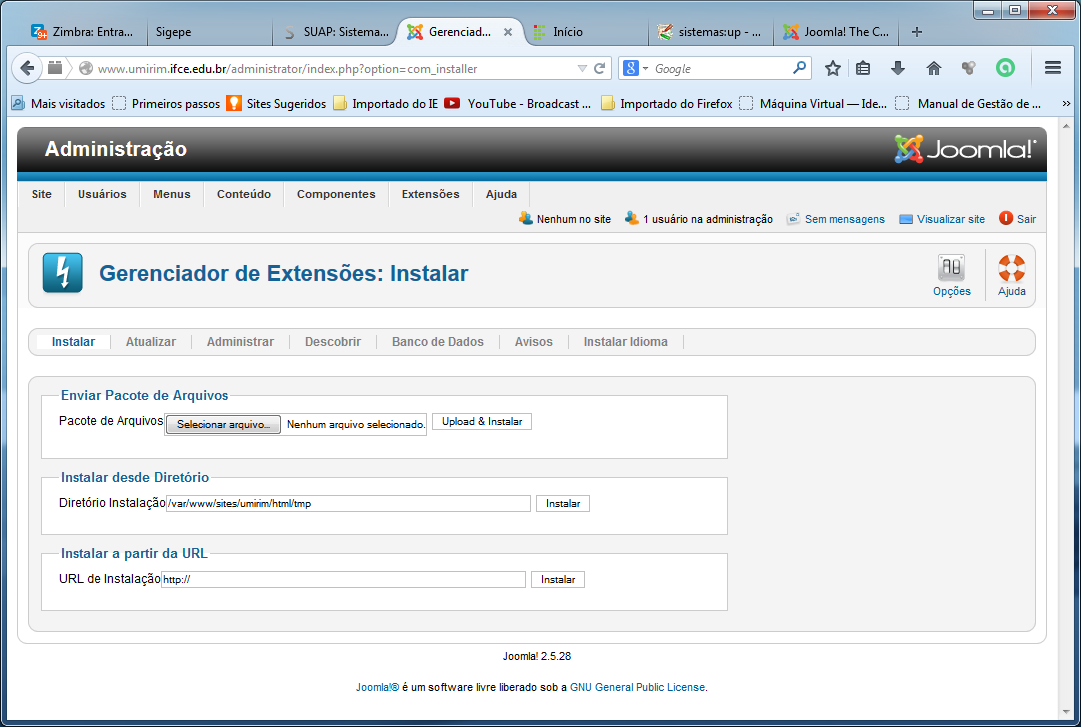Click the Visualizar site monitor icon
The image size is (1081, 727).
click(x=906, y=219)
